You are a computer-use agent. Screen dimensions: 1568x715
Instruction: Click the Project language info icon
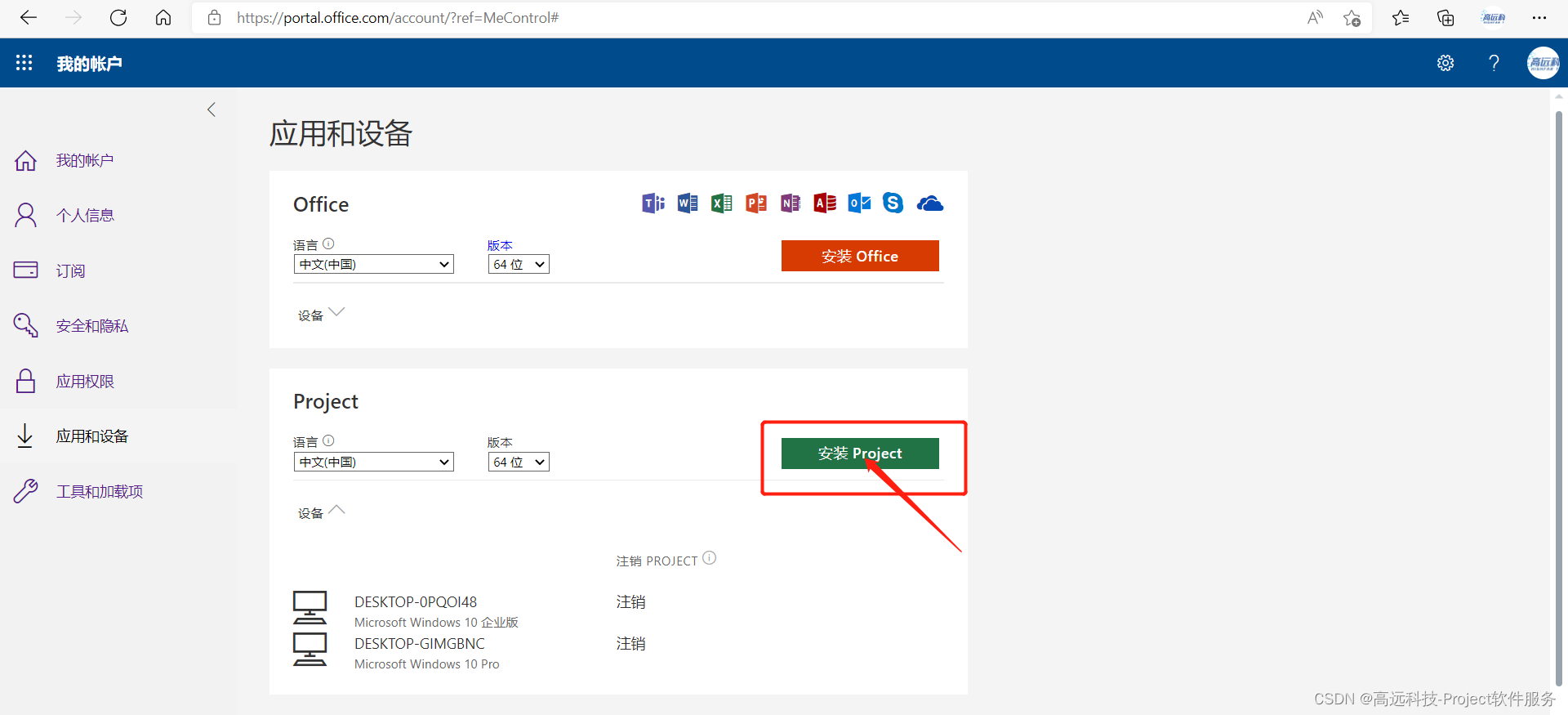point(328,440)
